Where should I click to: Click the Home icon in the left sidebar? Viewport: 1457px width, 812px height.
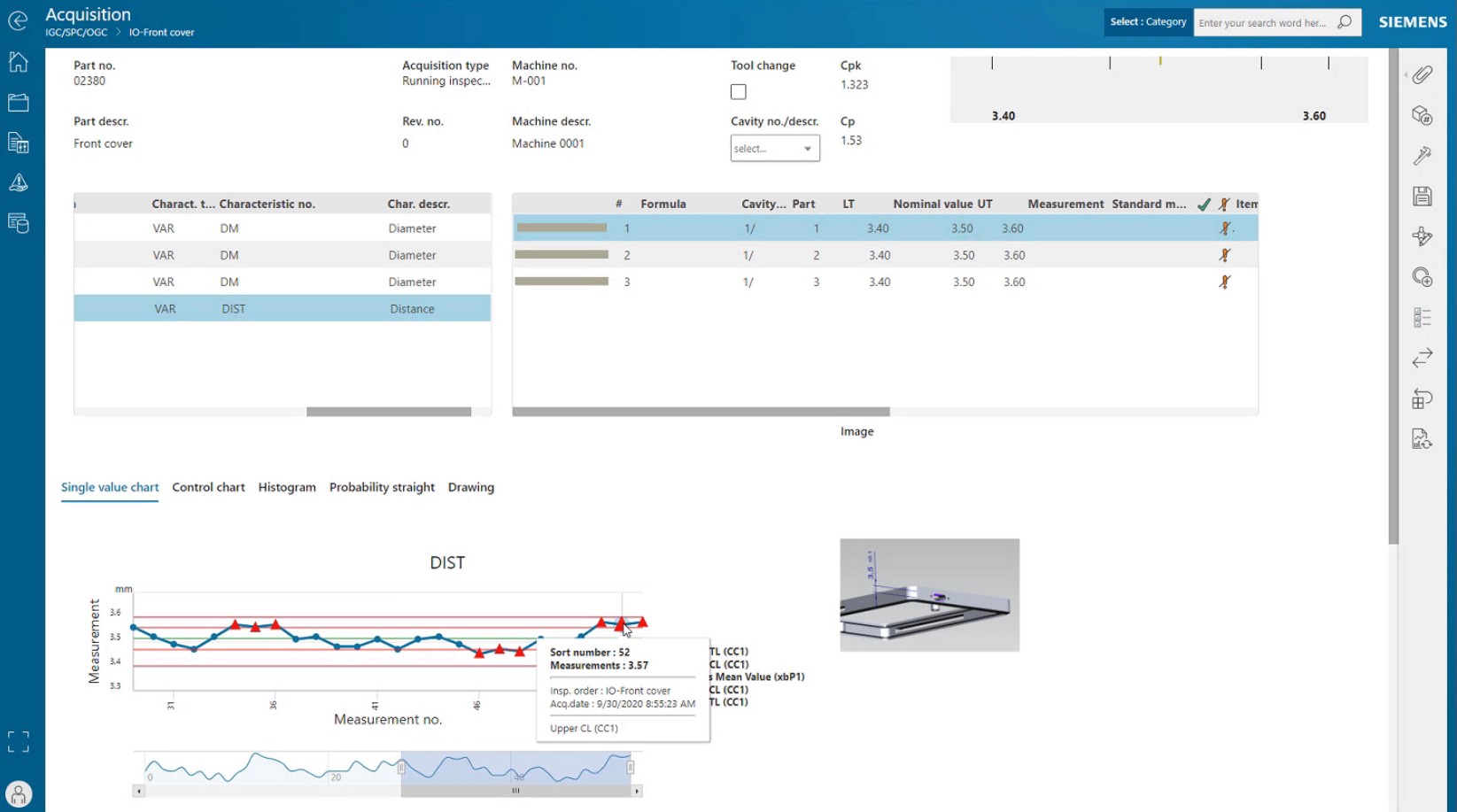tap(17, 62)
